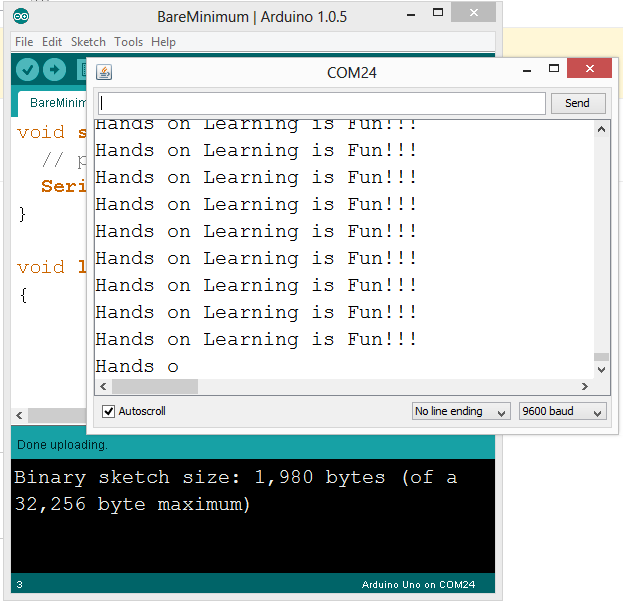Click the Java icon in COM24 window
Image resolution: width=623 pixels, height=601 pixels.
104,72
